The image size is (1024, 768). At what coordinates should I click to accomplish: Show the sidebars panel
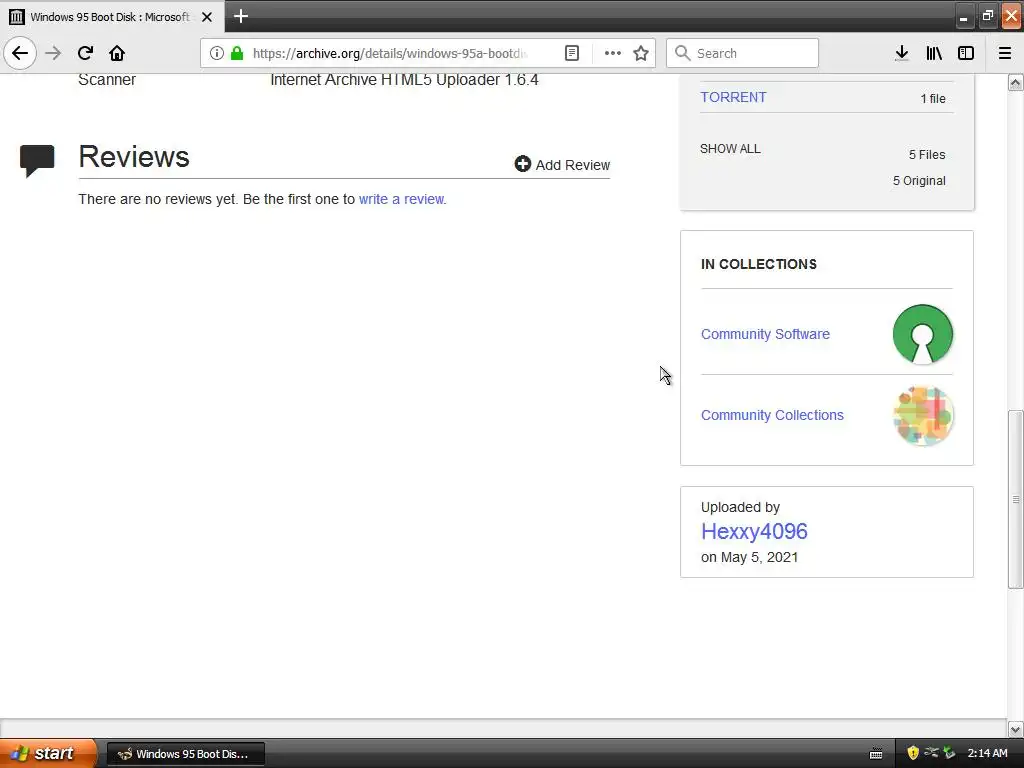966,53
